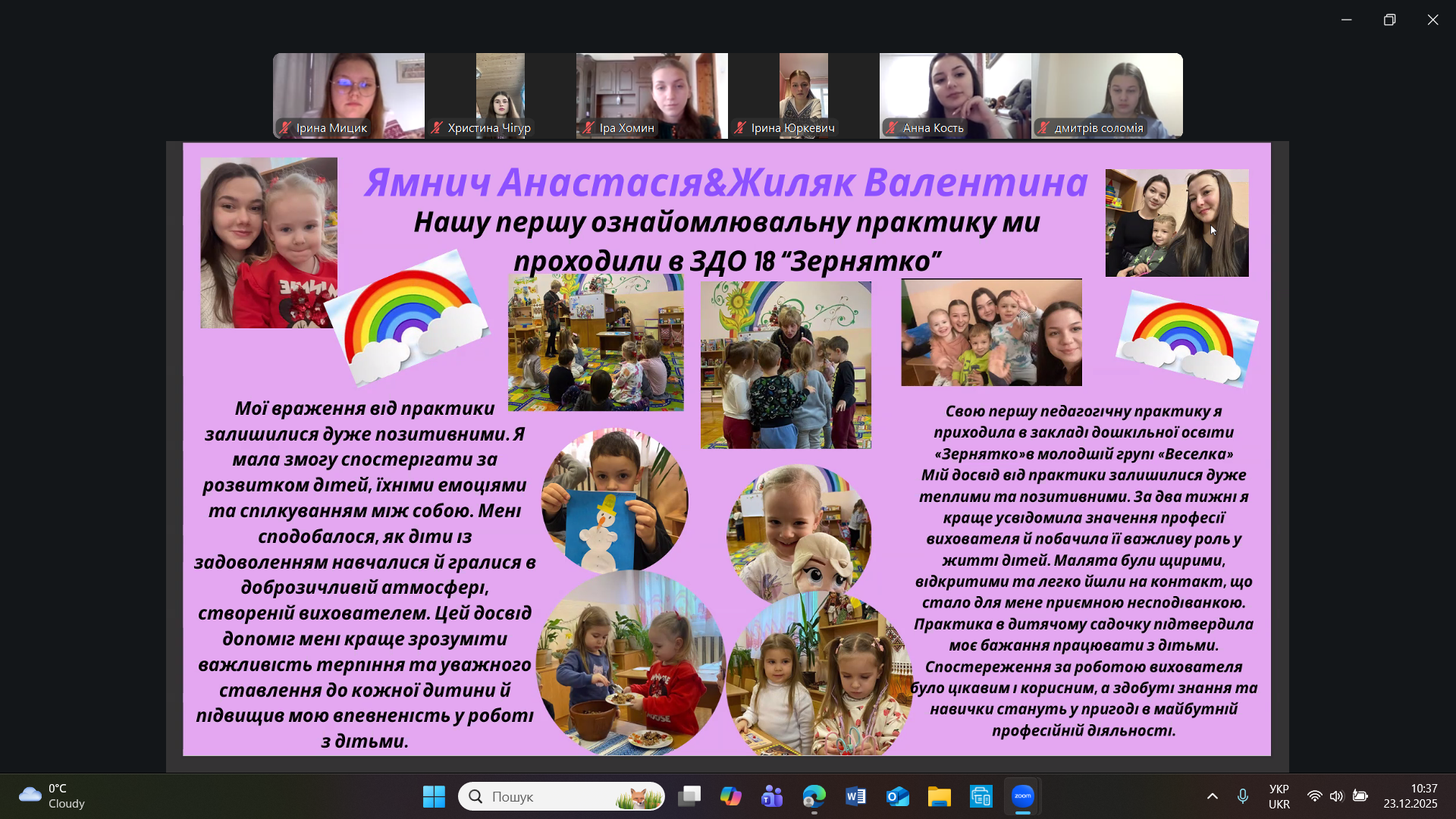
Task: Open Microsoft Store taskbar icon
Action: tap(981, 796)
